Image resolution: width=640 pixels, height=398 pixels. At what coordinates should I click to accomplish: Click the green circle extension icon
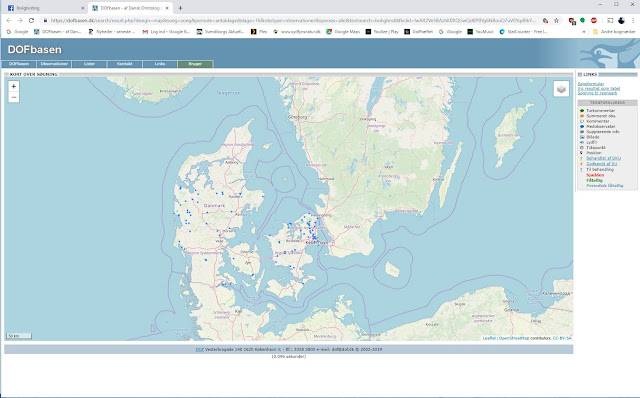[582, 20]
